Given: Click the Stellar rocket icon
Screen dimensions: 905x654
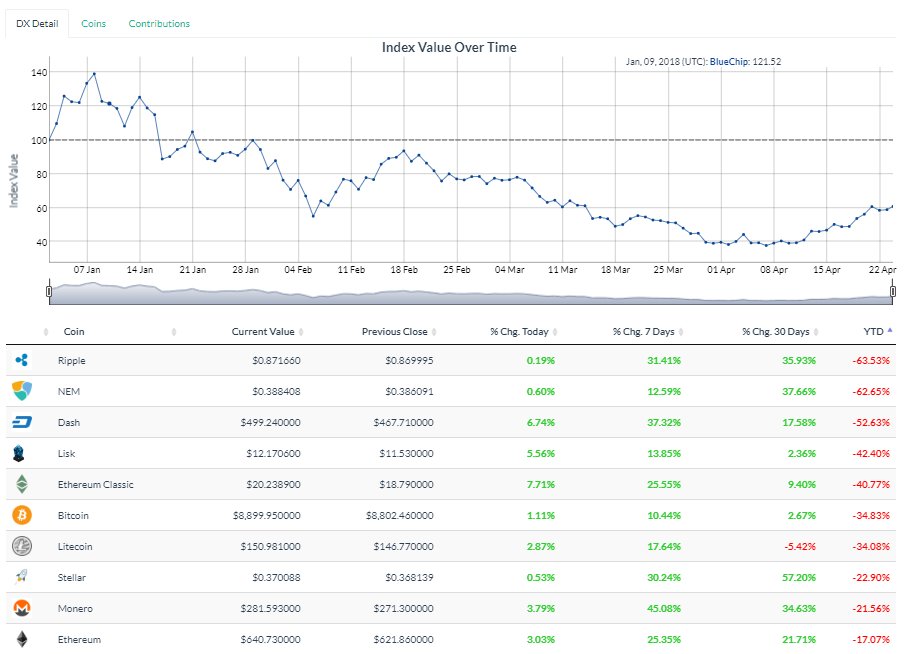Looking at the screenshot, I should (24, 578).
